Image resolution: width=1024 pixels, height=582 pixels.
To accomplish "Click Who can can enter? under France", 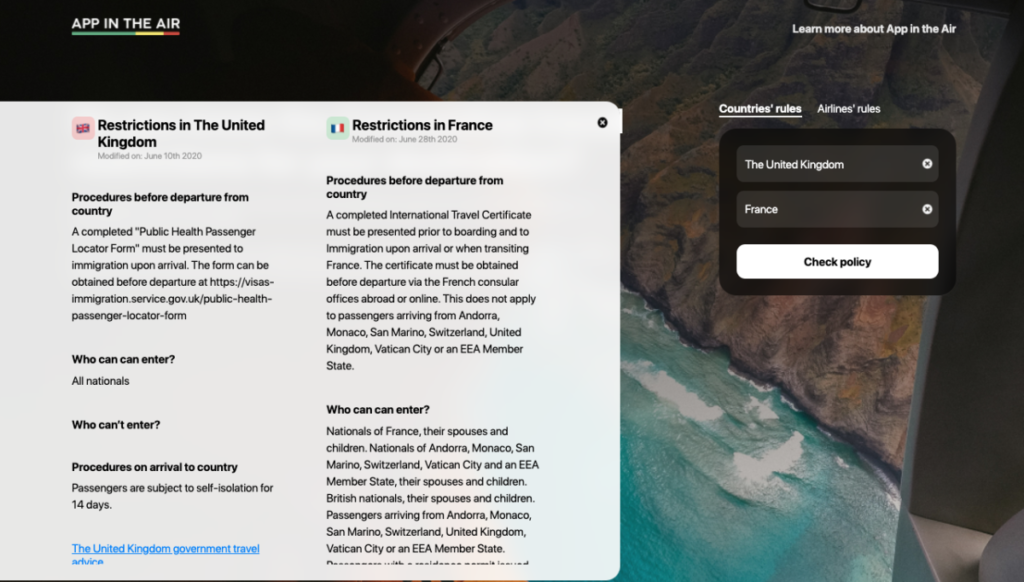I will pyautogui.click(x=377, y=410).
